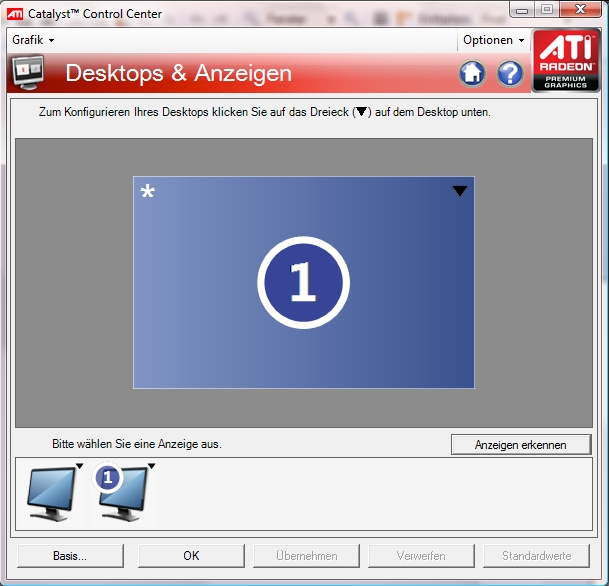Viewport: 609px width, 586px height.
Task: Confirm with the OK button
Action: pyautogui.click(x=191, y=556)
